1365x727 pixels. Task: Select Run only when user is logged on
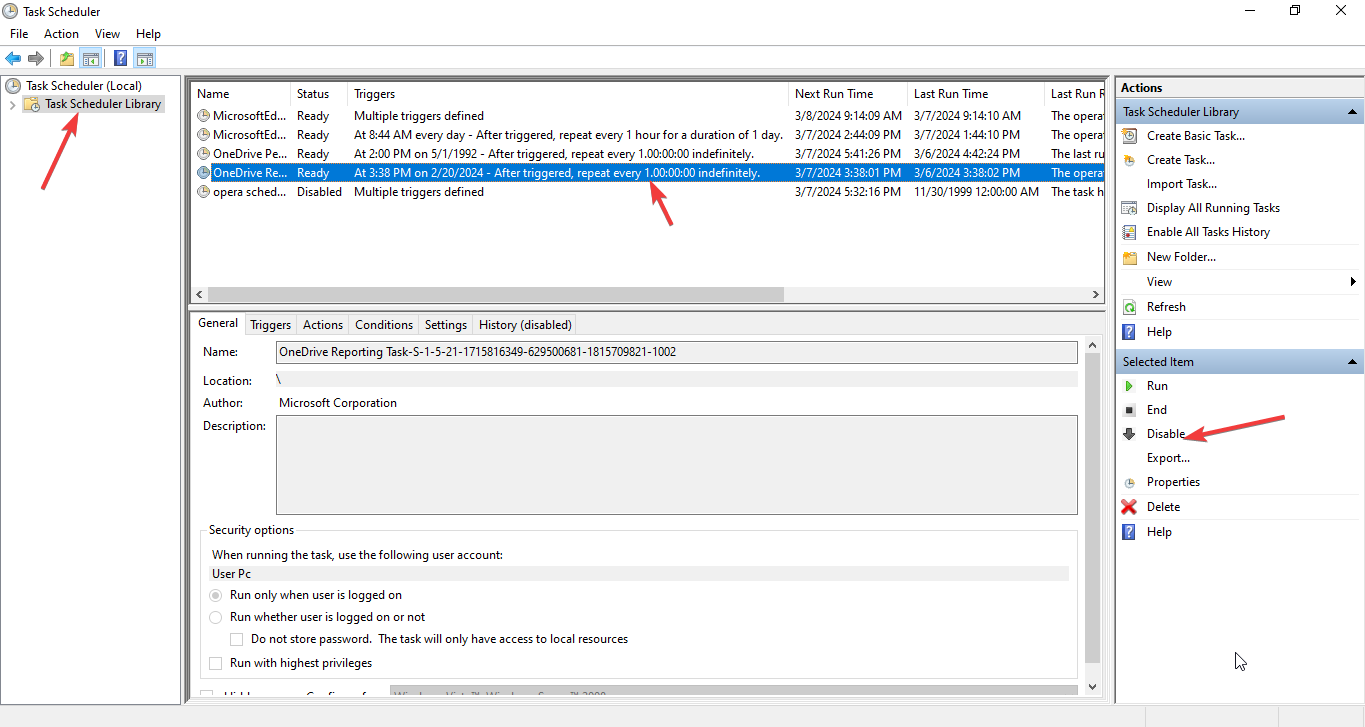pos(215,594)
